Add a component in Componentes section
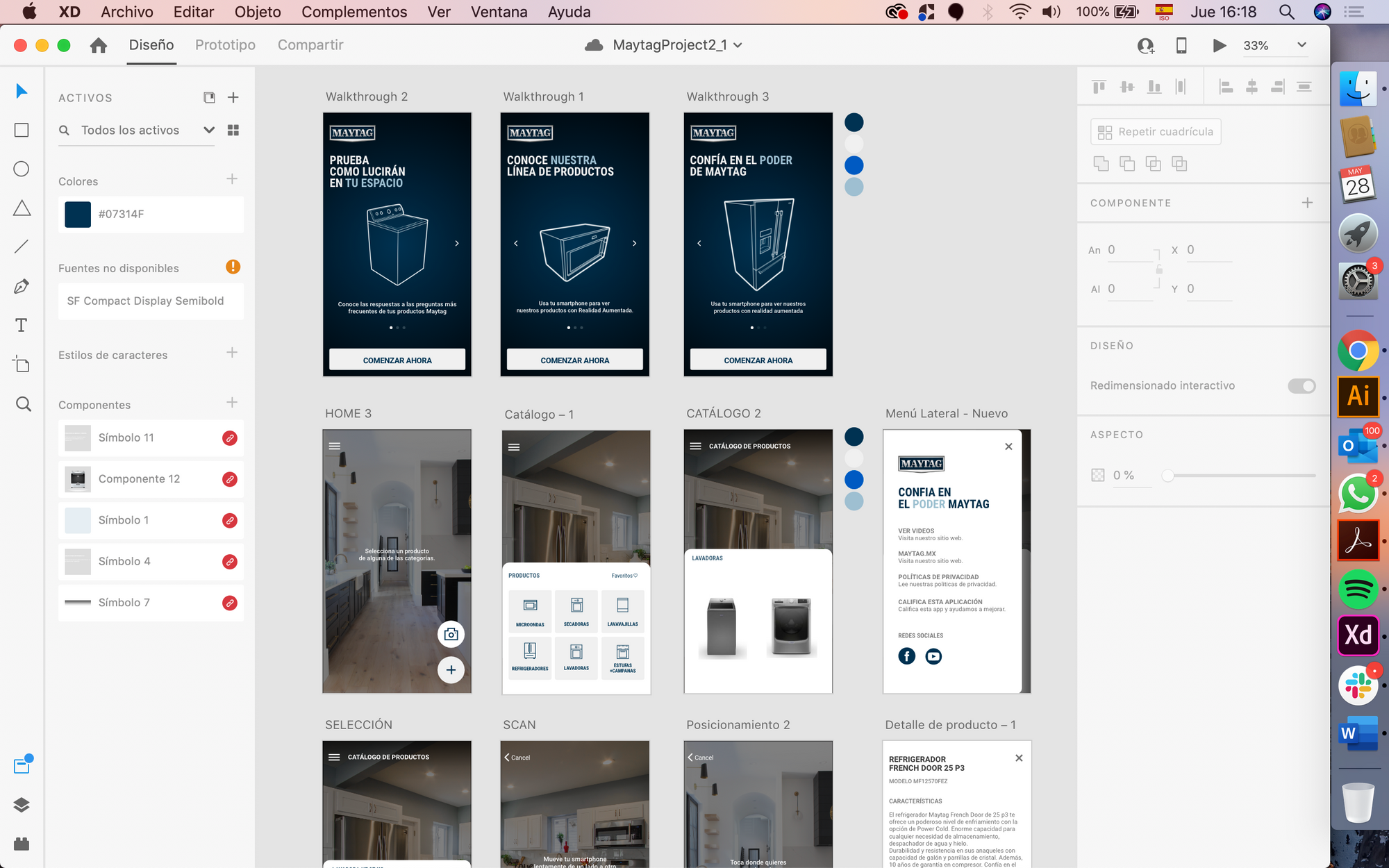The height and width of the screenshot is (868, 1389). point(232,403)
